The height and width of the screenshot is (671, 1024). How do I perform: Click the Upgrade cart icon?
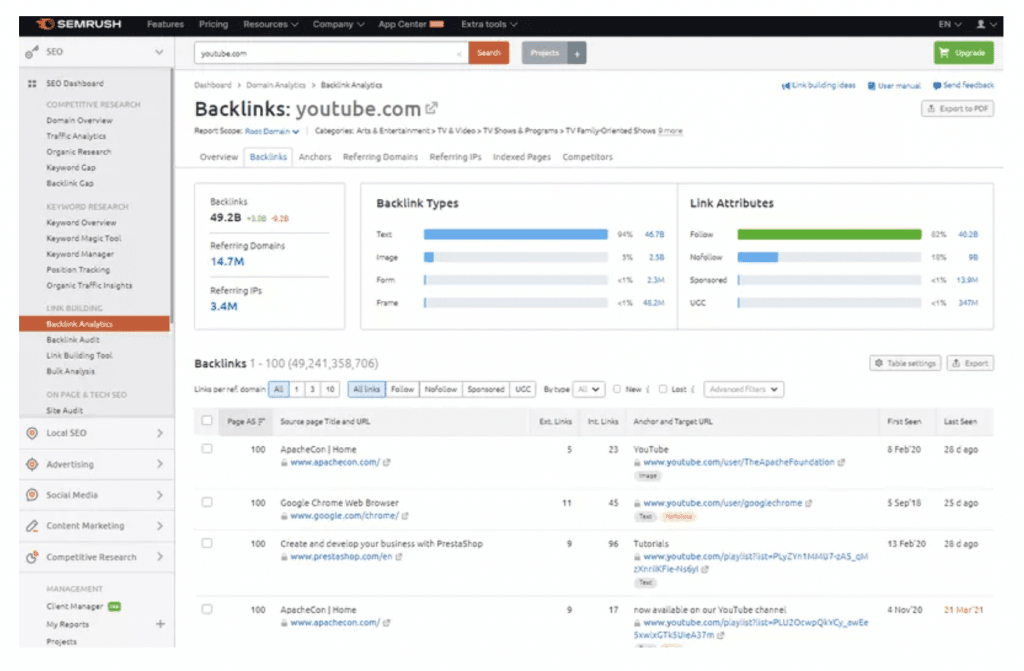pyautogui.click(x=944, y=53)
